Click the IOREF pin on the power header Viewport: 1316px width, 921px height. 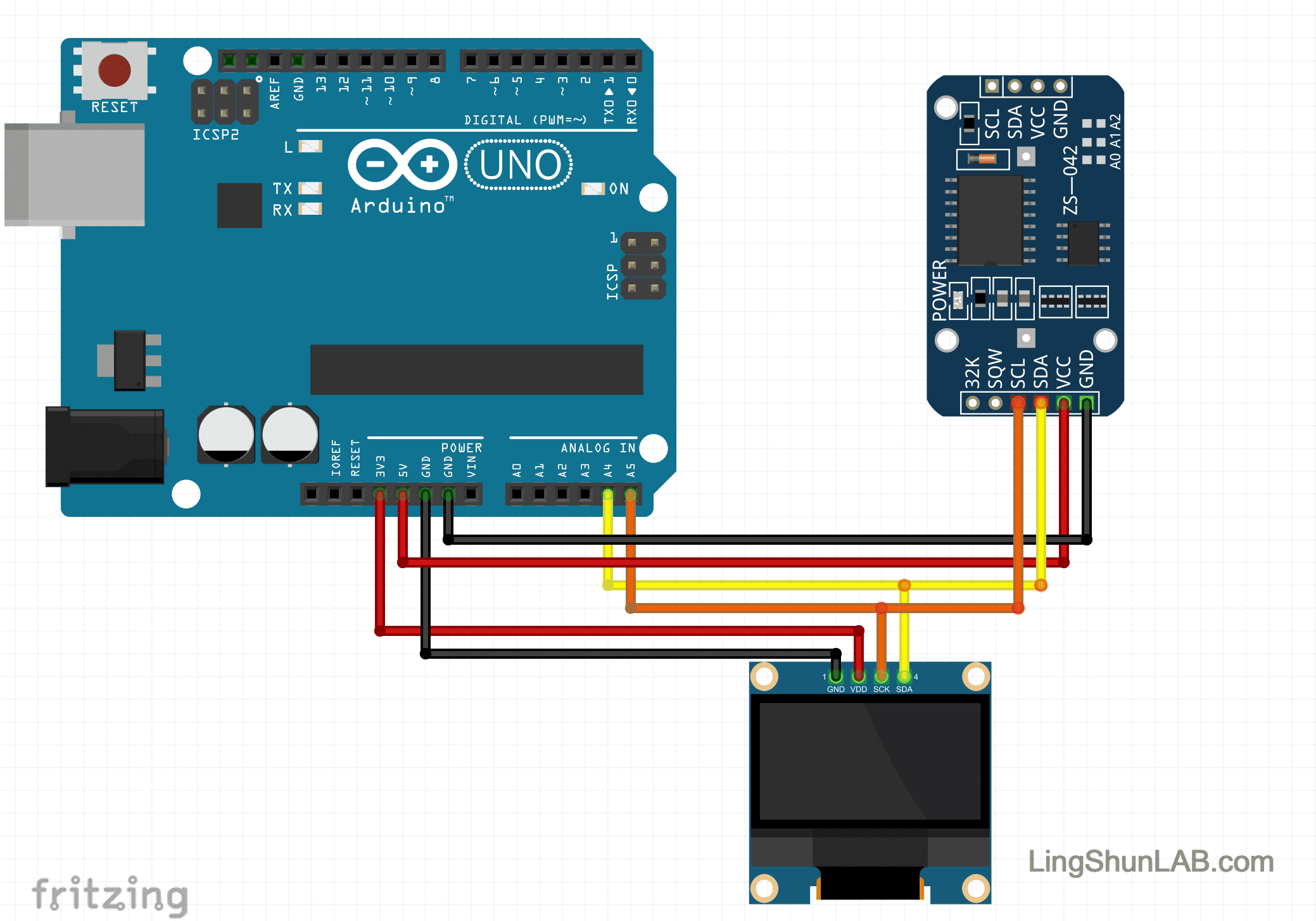point(334,494)
